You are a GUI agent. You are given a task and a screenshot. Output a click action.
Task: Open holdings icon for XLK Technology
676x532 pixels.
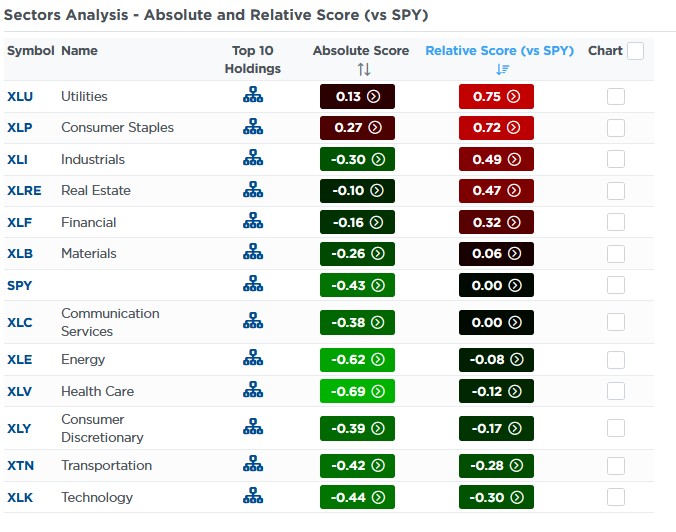[252, 497]
